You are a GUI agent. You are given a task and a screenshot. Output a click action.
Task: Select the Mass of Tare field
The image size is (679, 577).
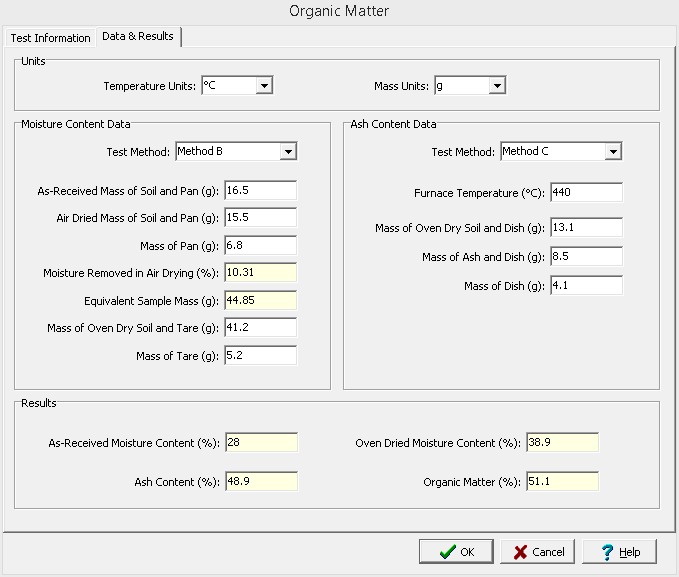[x=261, y=355]
